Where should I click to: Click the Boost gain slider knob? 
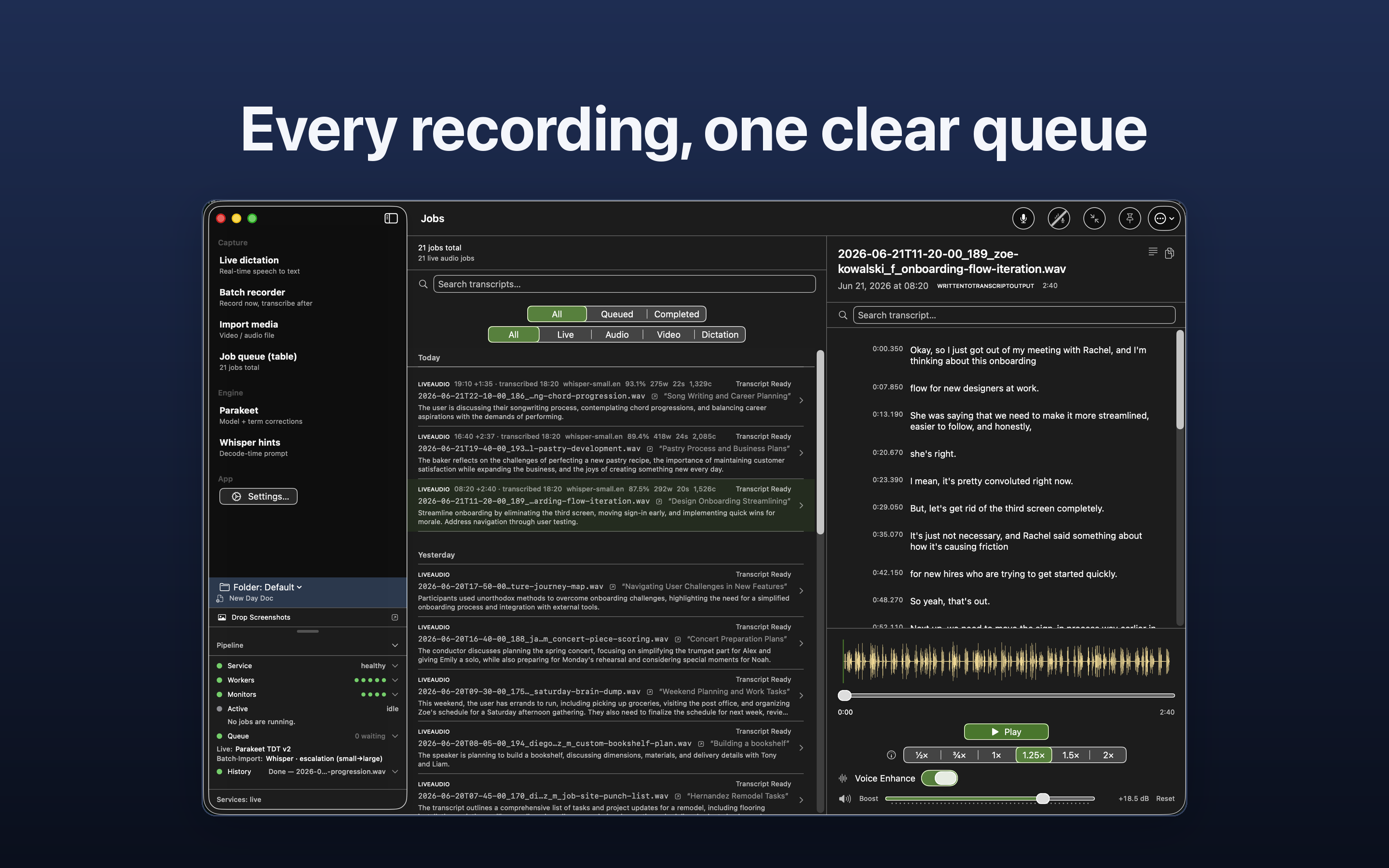[1043, 799]
